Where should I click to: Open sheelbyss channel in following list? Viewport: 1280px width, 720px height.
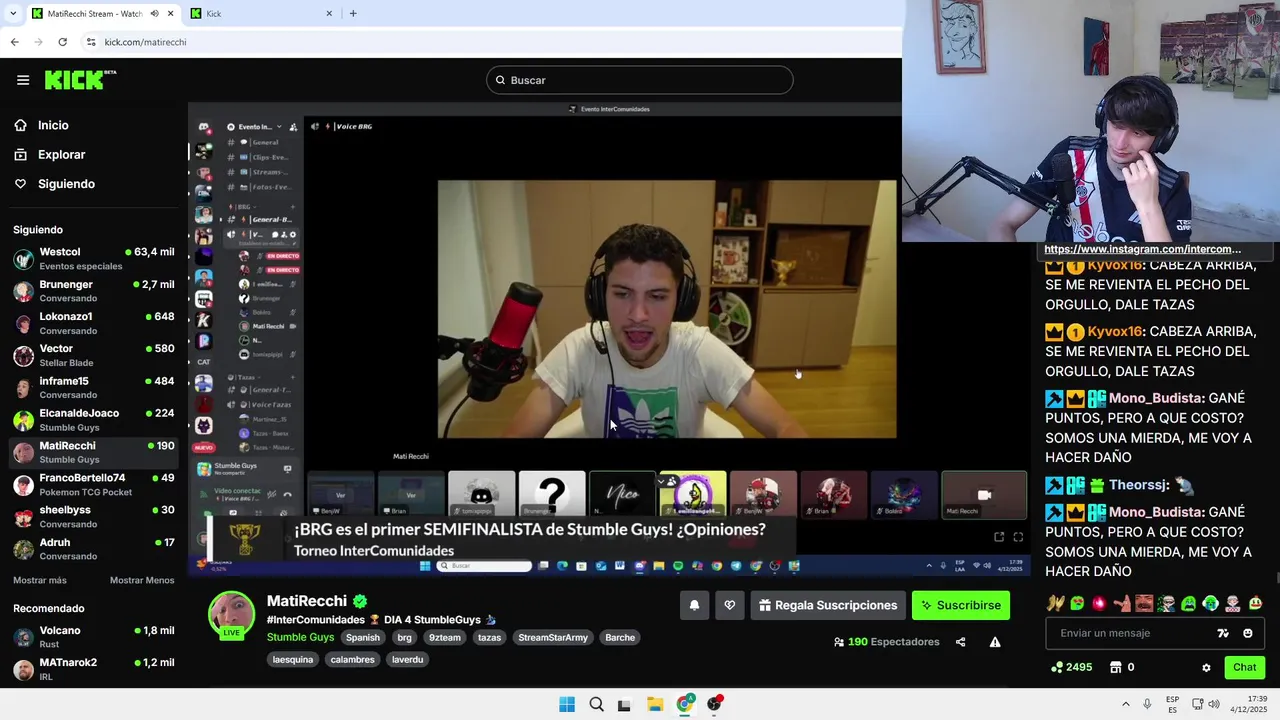pos(94,516)
